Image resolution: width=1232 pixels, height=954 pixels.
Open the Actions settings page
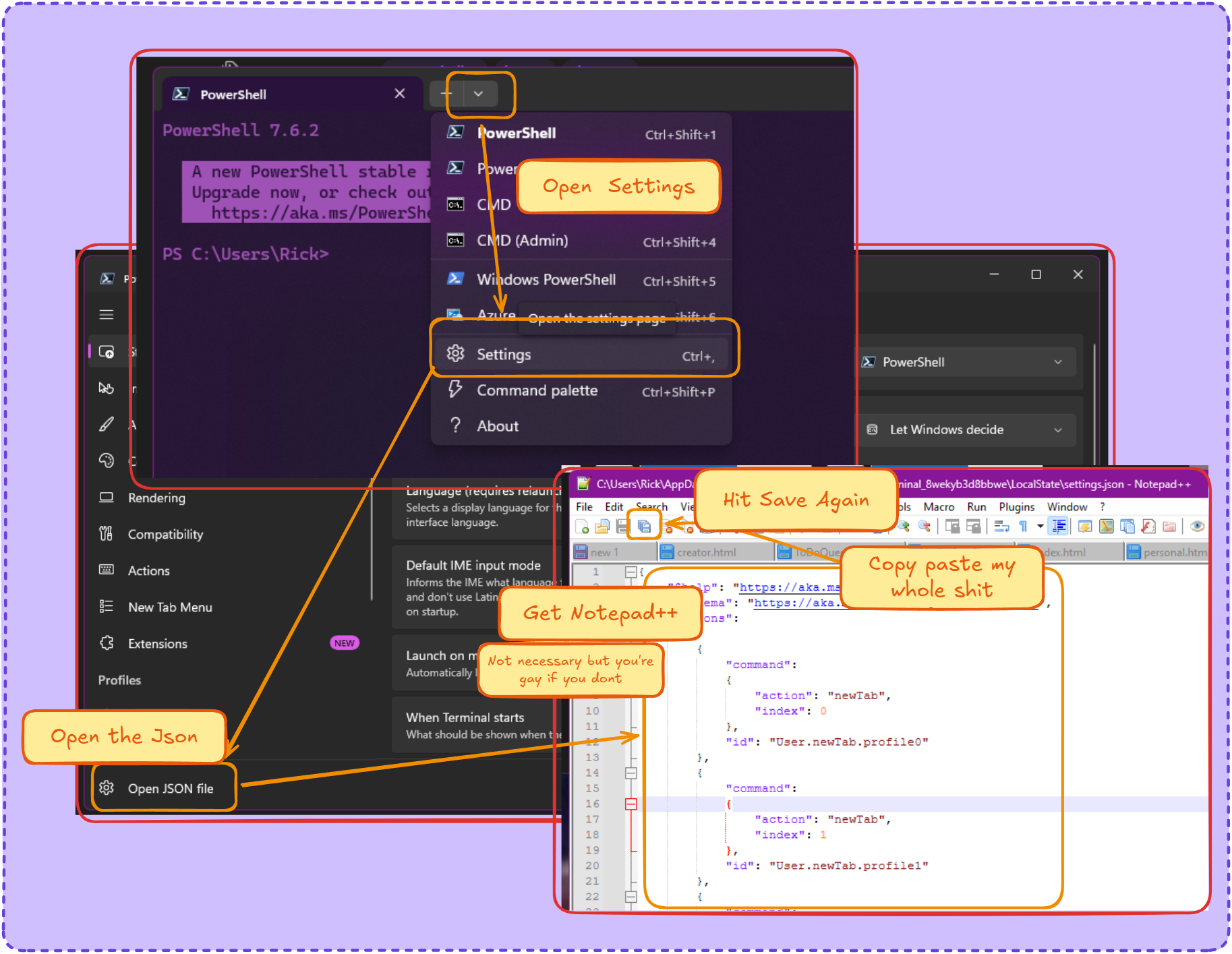coord(229,571)
